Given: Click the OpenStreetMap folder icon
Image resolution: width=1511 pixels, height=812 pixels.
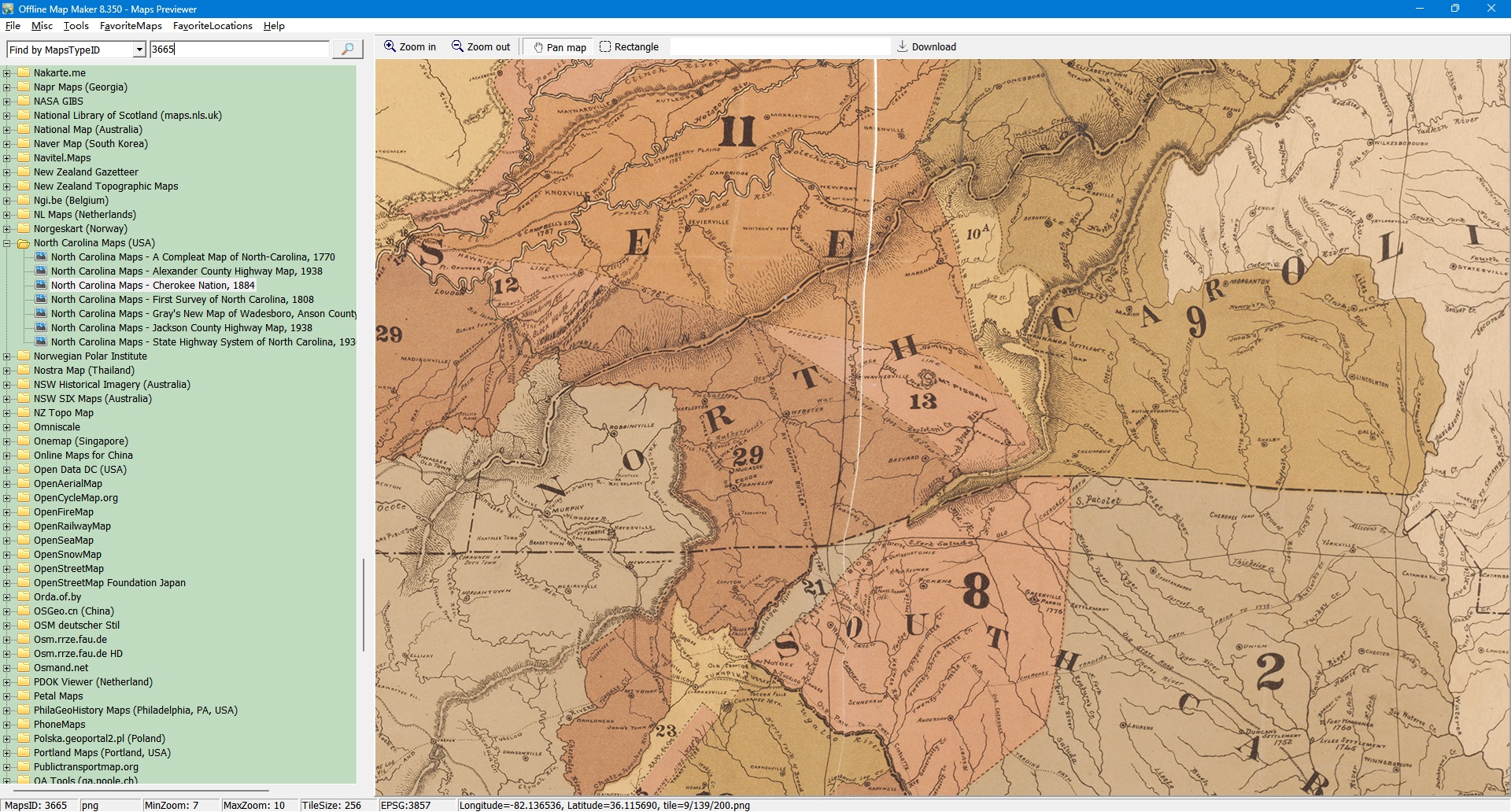Looking at the screenshot, I should (24, 569).
